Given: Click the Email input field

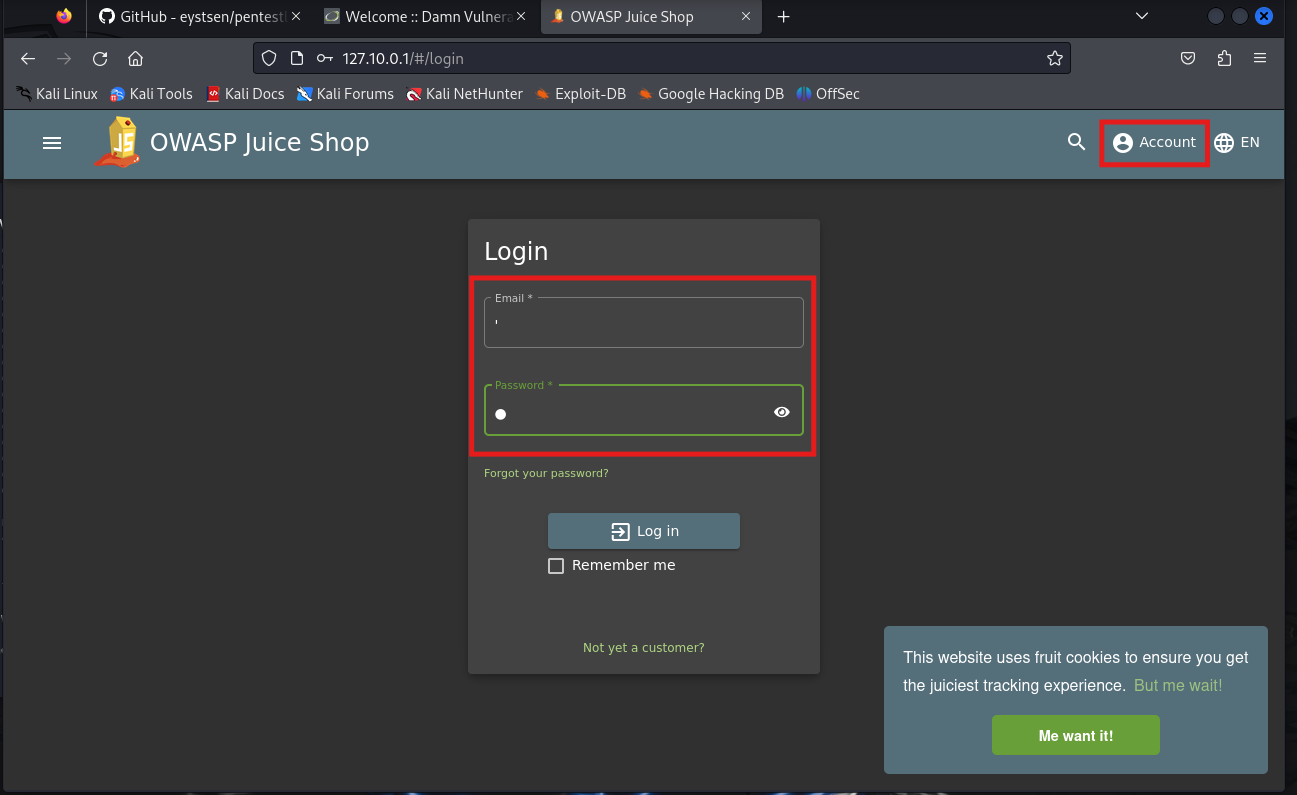Looking at the screenshot, I should [x=644, y=322].
